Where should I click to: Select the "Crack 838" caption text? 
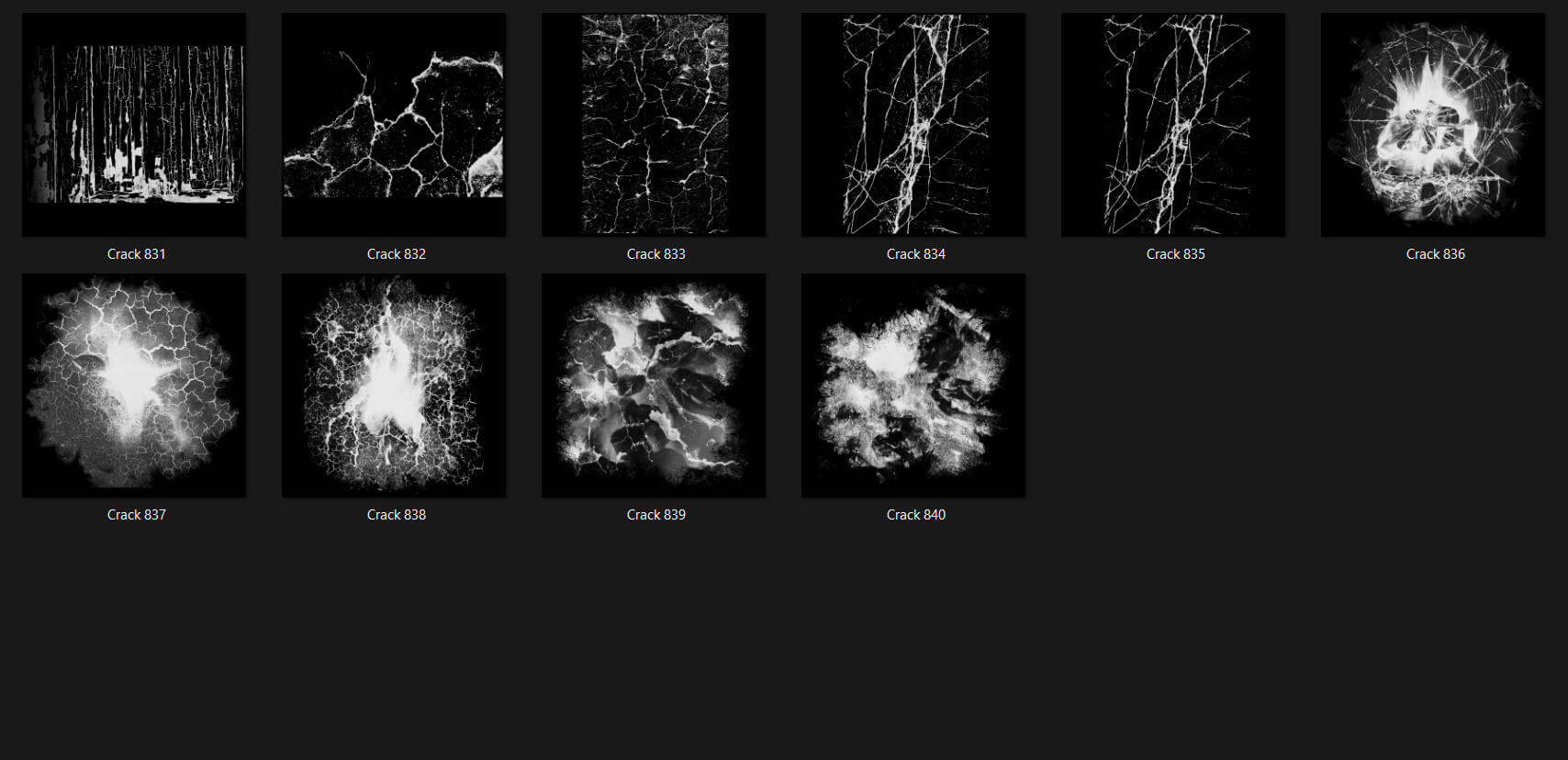tap(397, 515)
